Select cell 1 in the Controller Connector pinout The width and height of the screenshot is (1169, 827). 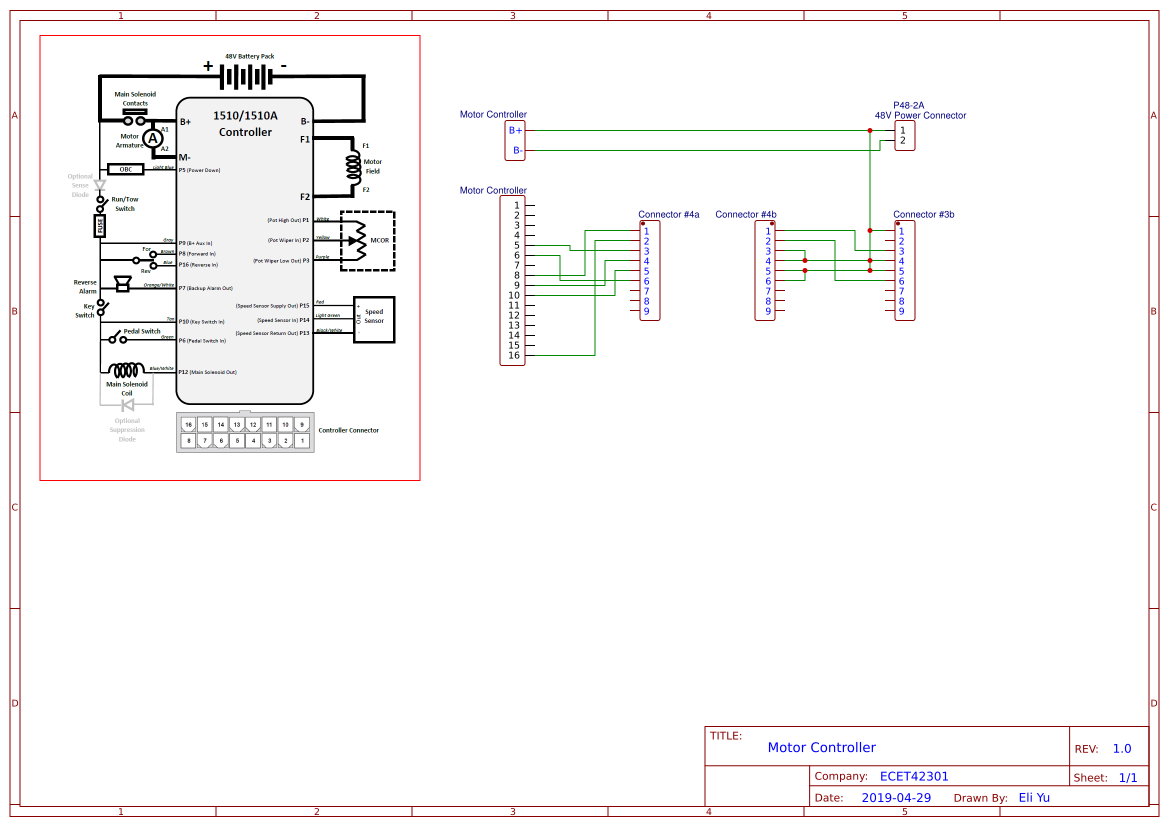coord(302,441)
